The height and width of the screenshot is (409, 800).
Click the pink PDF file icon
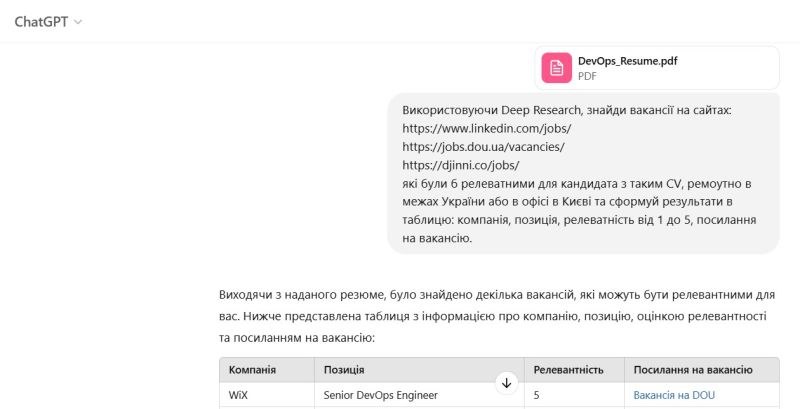tap(556, 68)
